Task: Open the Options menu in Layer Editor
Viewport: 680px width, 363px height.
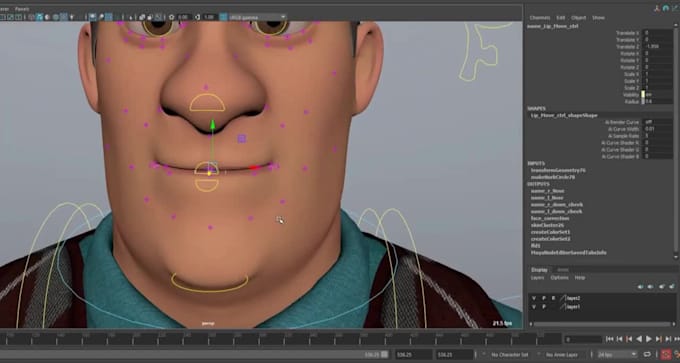Action: [x=559, y=278]
